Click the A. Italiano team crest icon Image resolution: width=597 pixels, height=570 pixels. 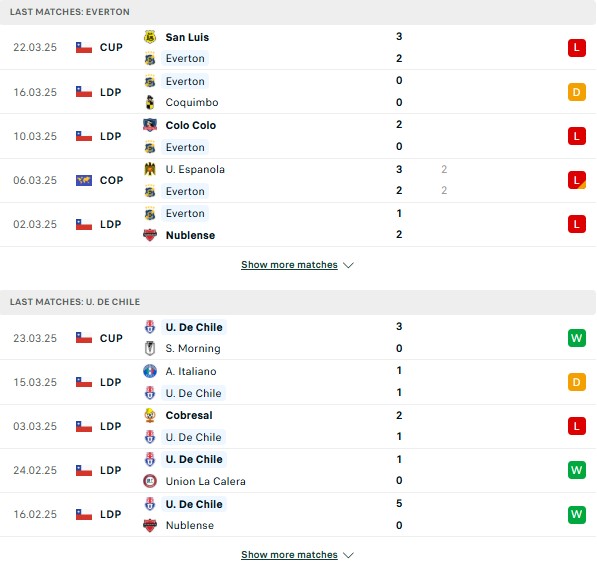tap(150, 371)
